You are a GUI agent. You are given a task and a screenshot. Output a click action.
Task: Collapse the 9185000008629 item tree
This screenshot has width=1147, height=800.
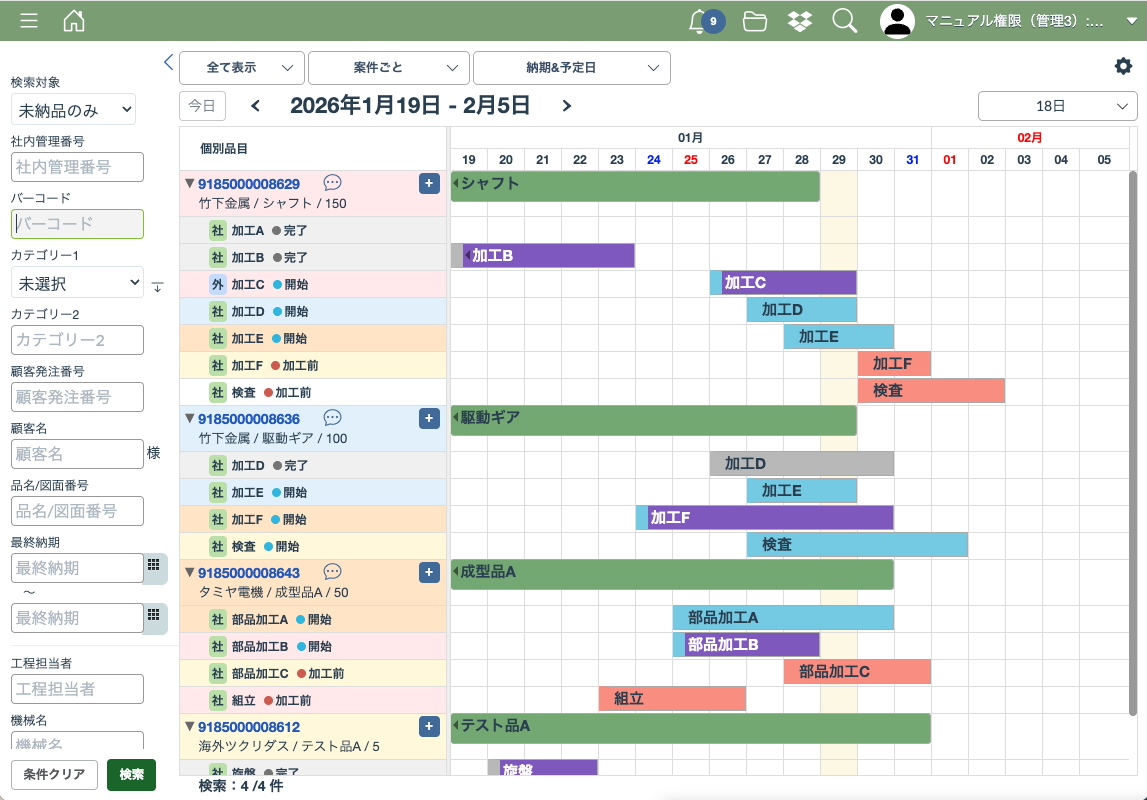click(x=189, y=184)
